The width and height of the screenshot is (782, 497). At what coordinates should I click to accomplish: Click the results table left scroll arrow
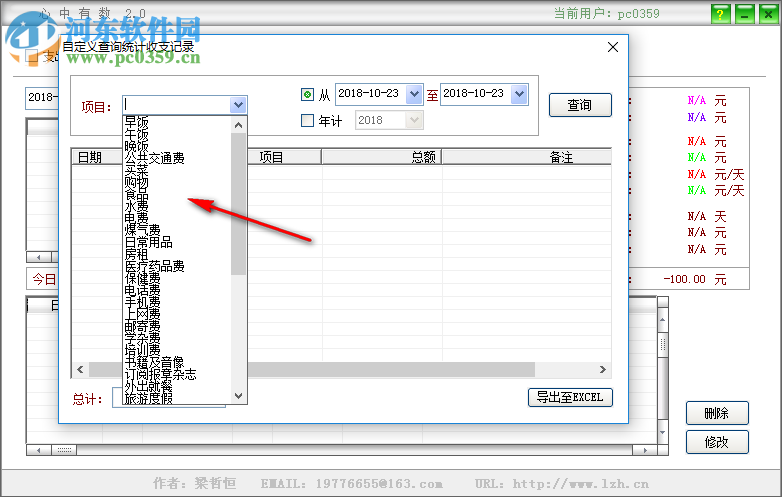80,369
